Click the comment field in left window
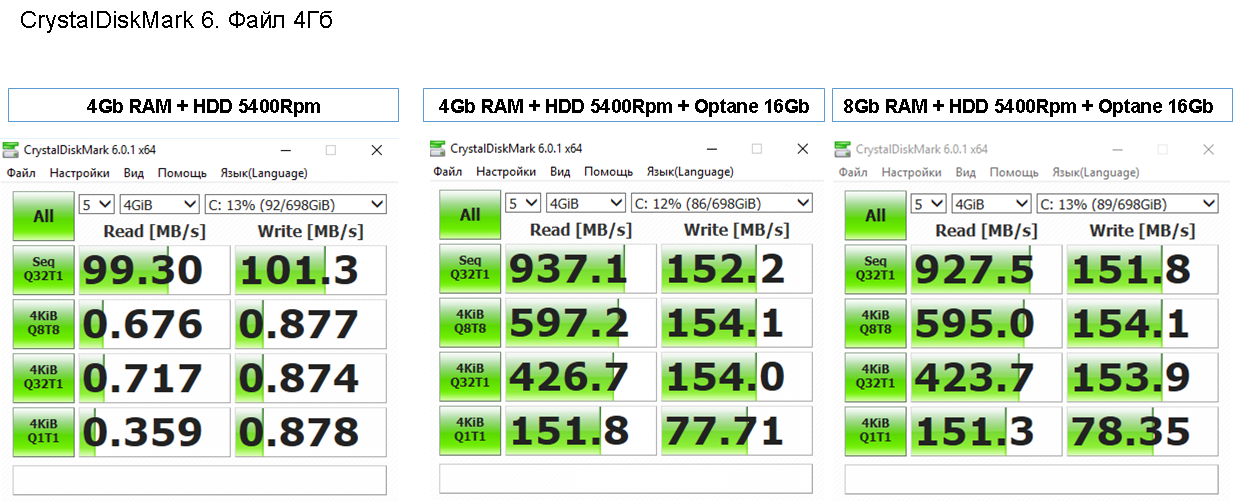Viewport: 1233px width, 503px height. pyautogui.click(x=199, y=480)
